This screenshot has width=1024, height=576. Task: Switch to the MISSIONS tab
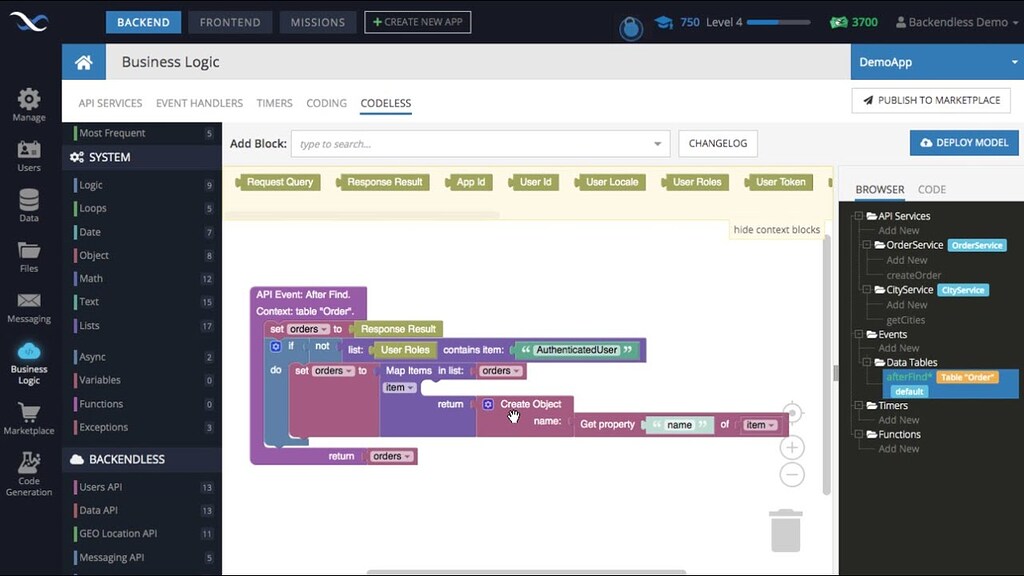point(317,22)
